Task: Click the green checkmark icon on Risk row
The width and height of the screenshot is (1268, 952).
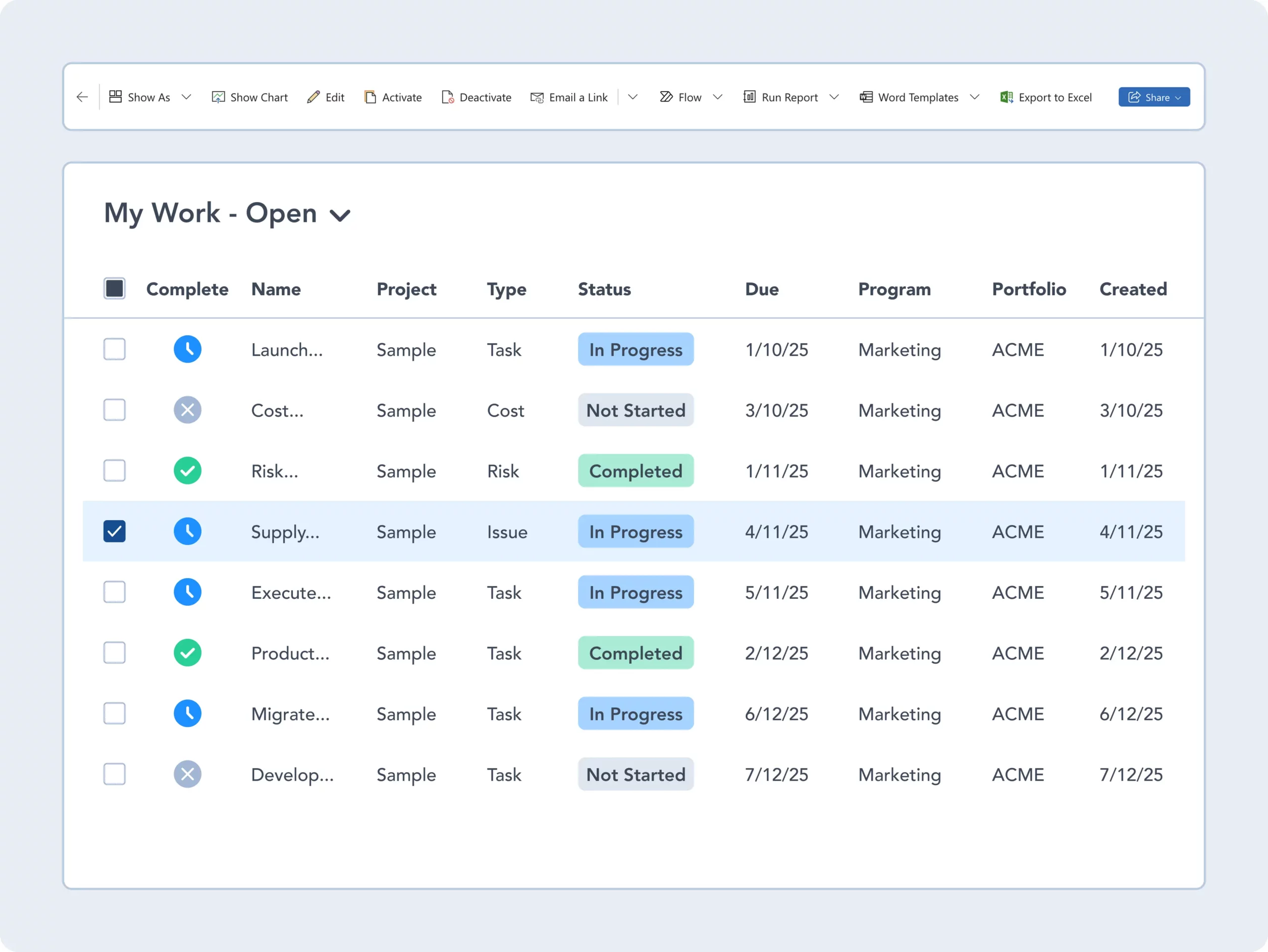Action: (x=187, y=471)
